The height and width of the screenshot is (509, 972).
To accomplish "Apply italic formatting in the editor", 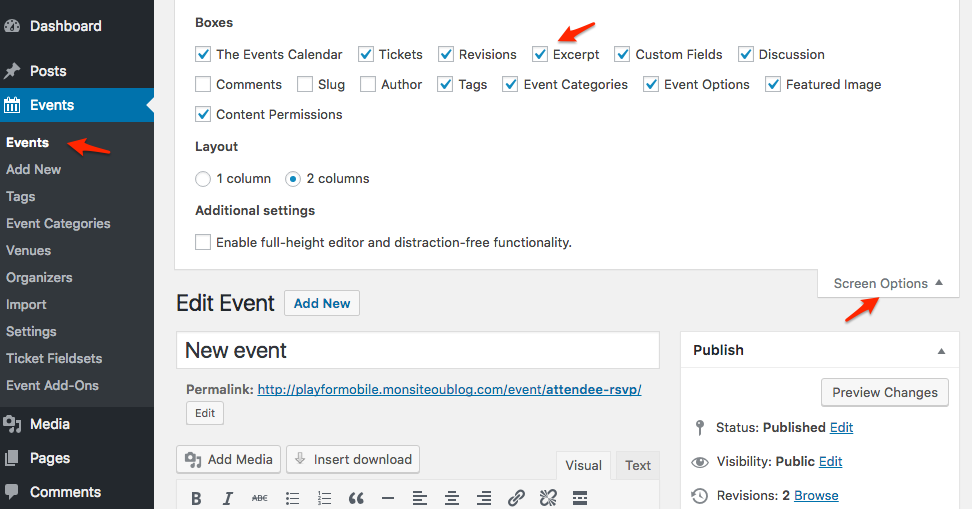I will coord(228,498).
